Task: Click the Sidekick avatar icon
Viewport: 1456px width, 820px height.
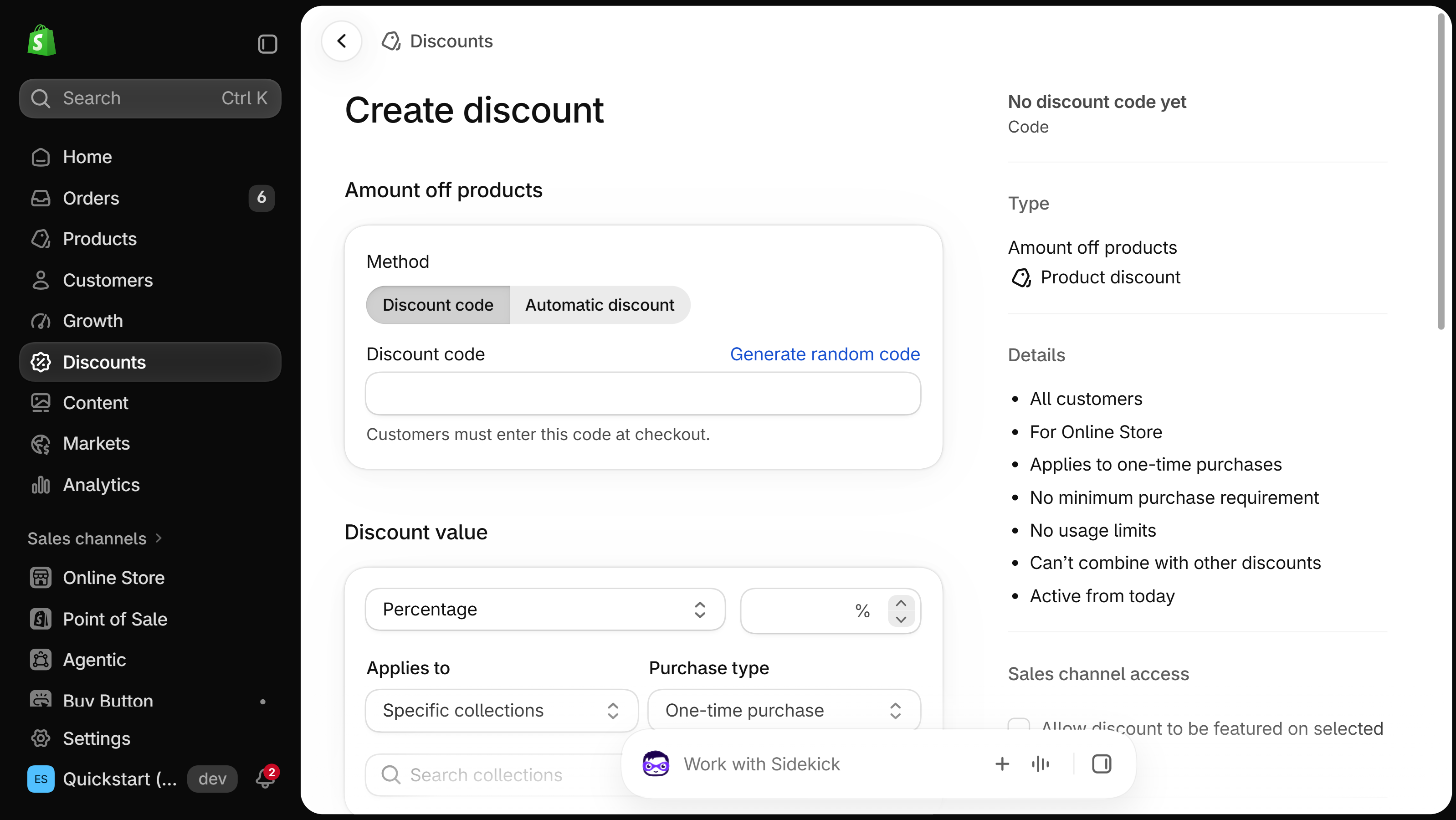Action: (x=656, y=764)
